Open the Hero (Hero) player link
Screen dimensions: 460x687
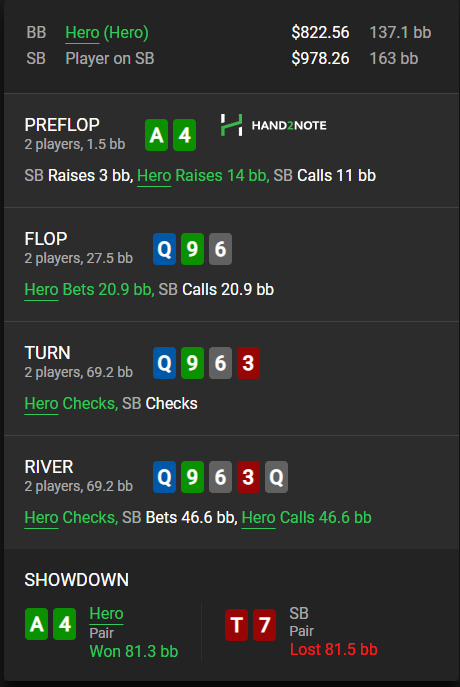107,32
